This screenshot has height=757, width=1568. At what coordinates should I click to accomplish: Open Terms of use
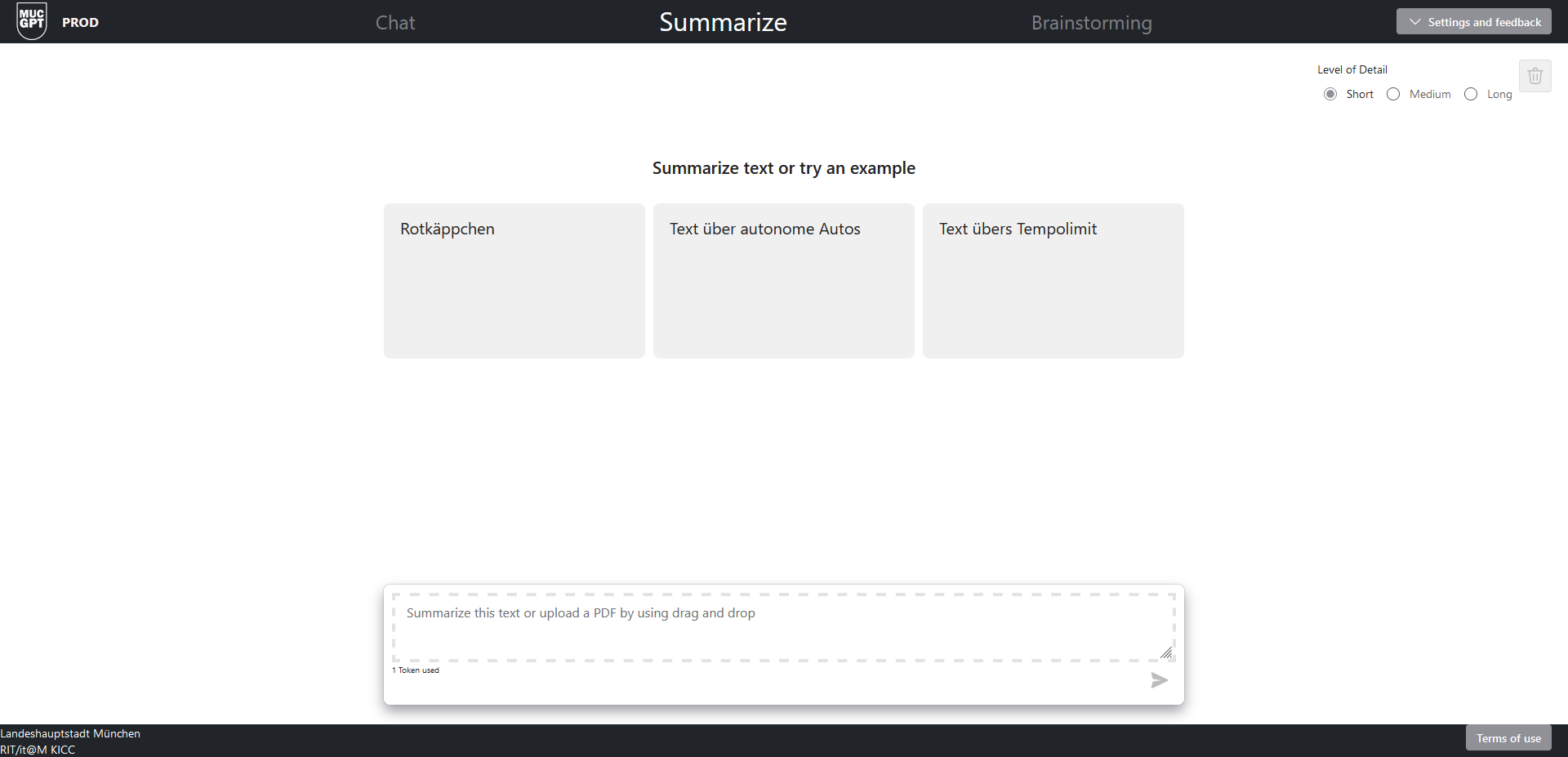point(1508,738)
